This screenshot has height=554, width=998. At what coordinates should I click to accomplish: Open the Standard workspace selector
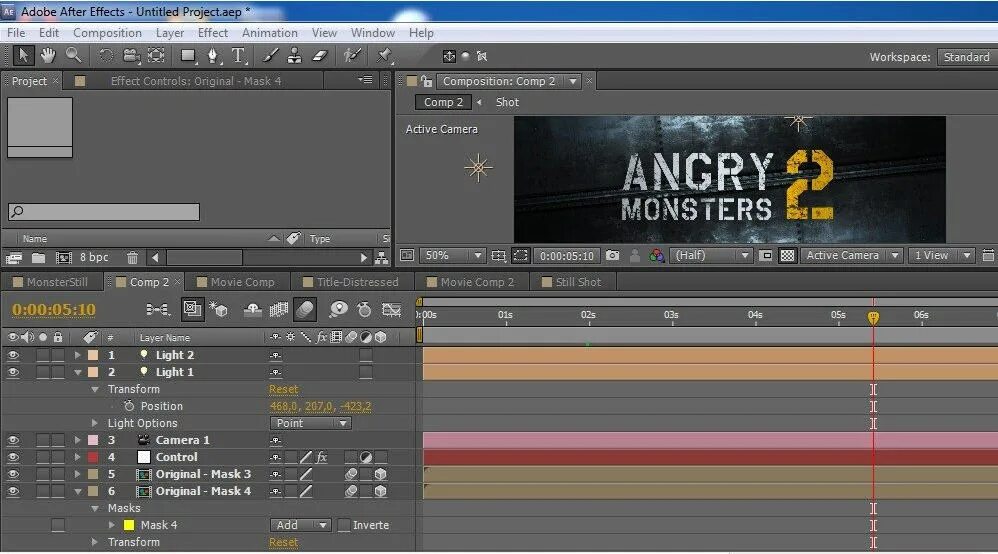click(966, 57)
